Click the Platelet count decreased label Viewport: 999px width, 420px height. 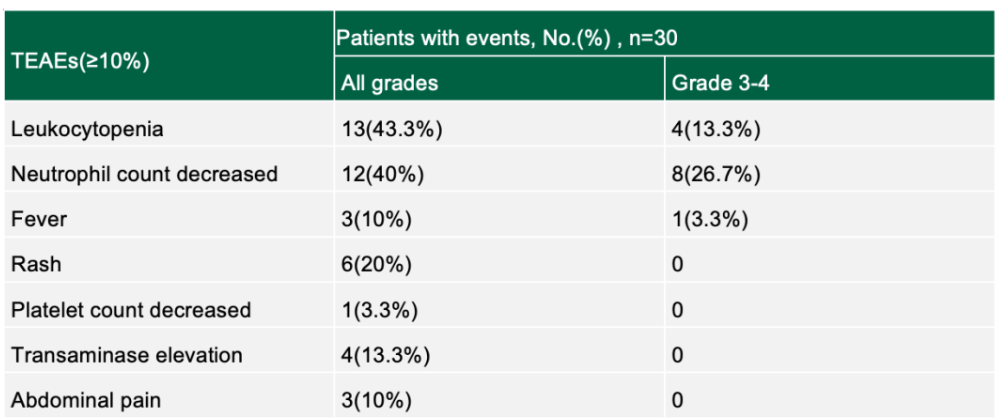coord(131,310)
